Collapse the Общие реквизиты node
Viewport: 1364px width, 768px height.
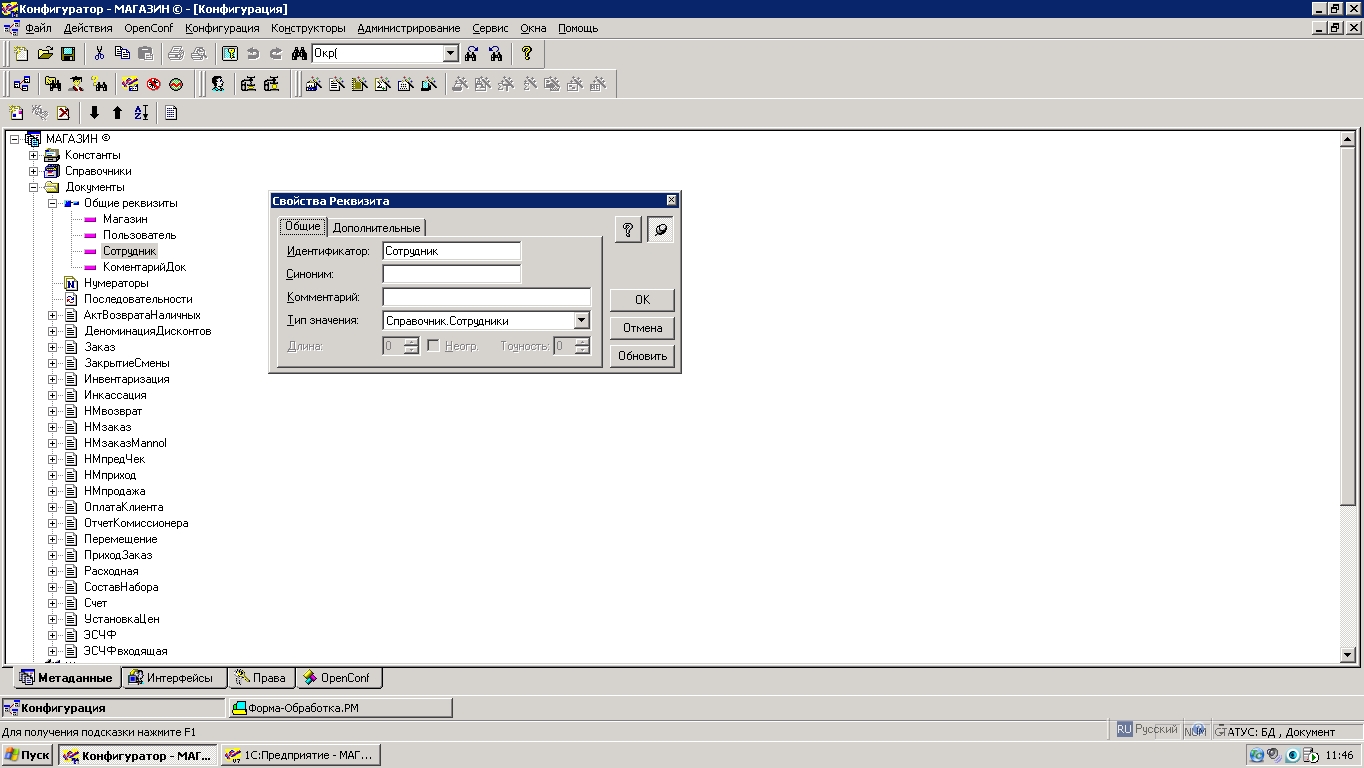tap(52, 203)
